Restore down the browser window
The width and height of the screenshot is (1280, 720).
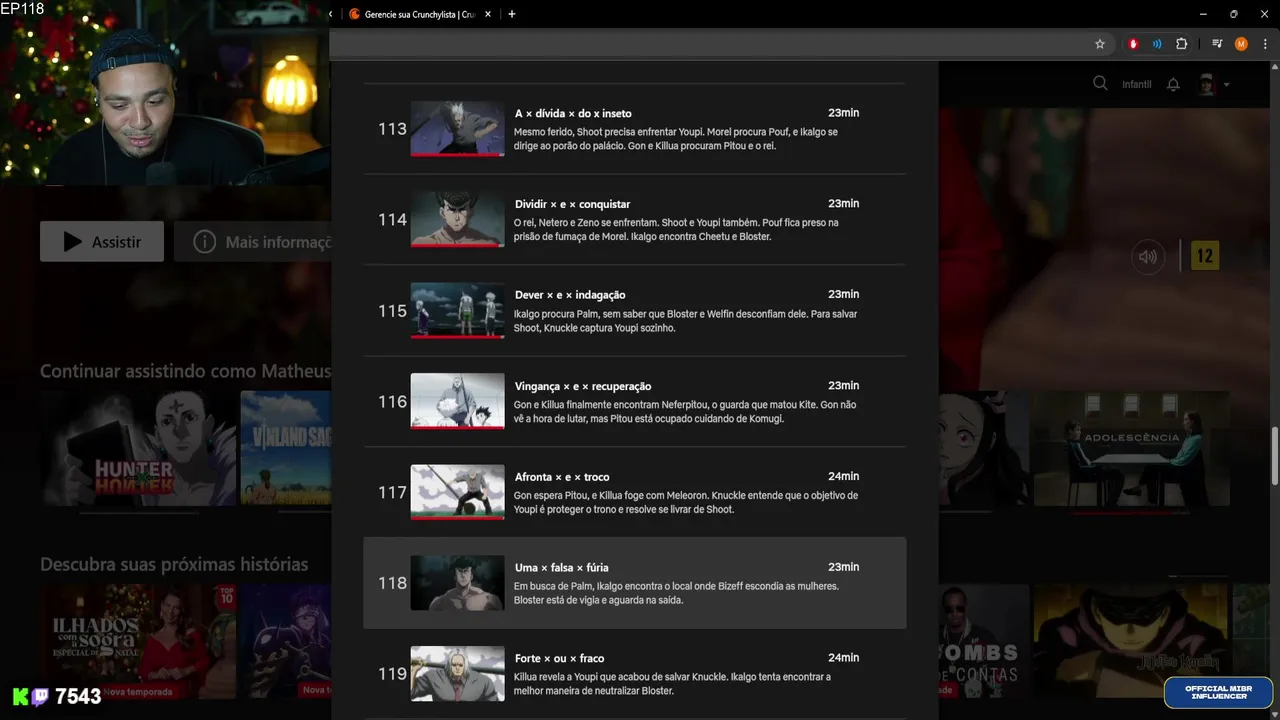pyautogui.click(x=1233, y=14)
